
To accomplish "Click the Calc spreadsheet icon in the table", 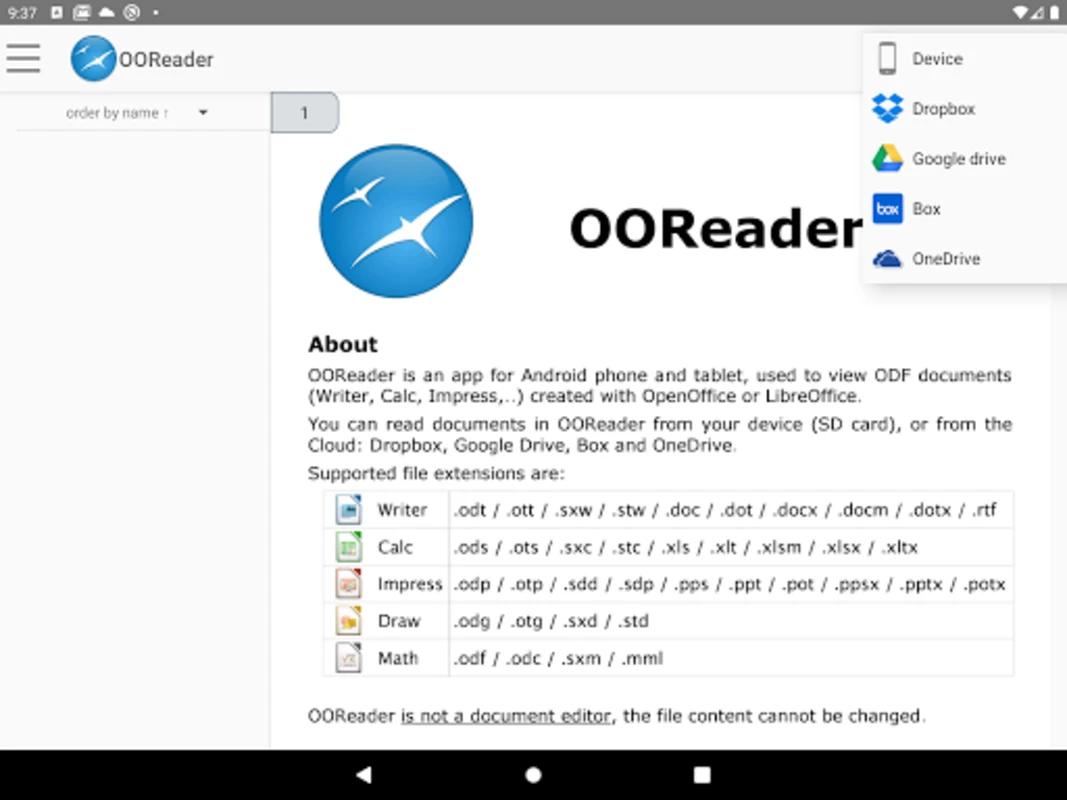I will pyautogui.click(x=348, y=547).
